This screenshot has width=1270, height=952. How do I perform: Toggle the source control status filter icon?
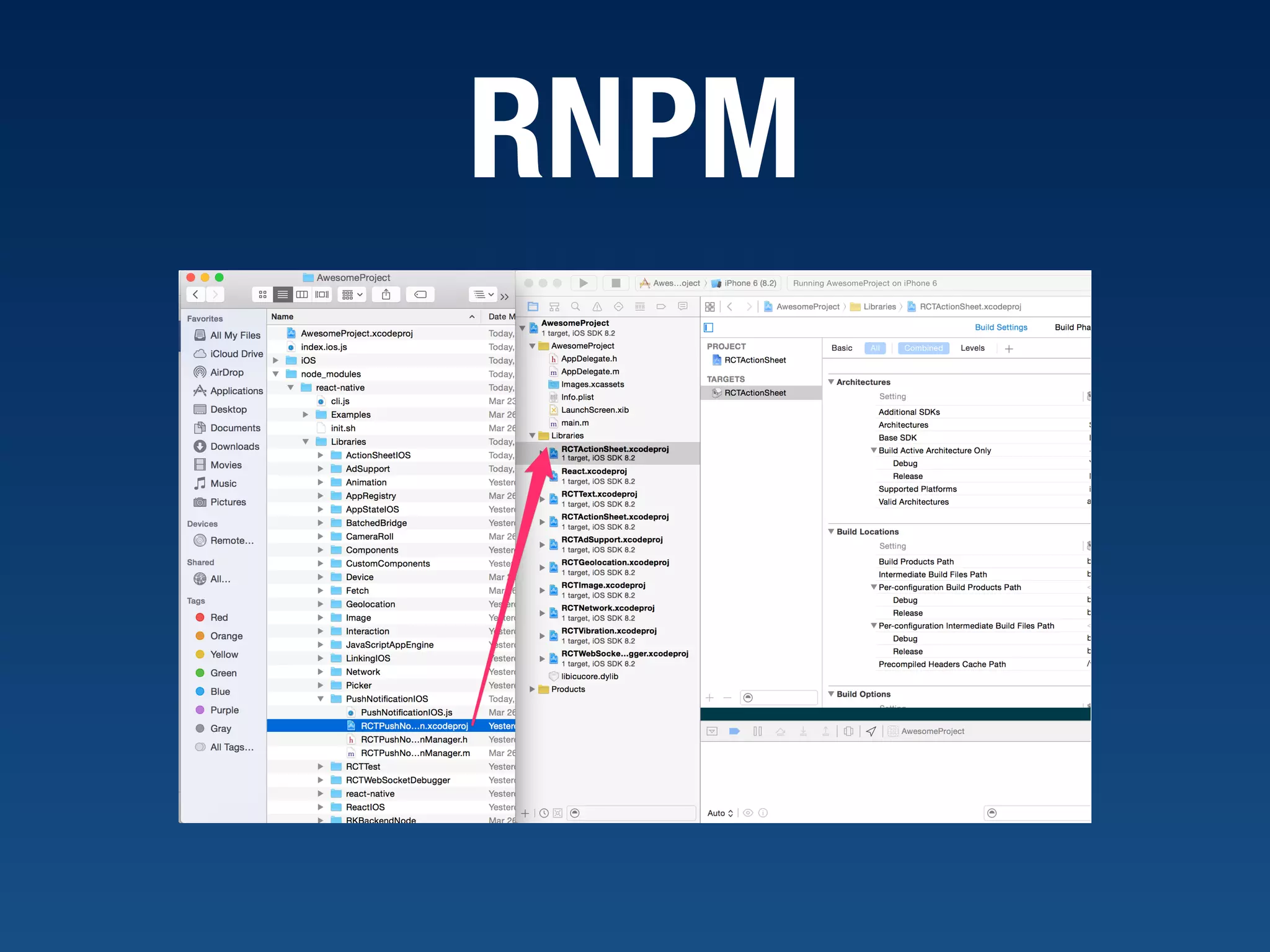coord(557,813)
